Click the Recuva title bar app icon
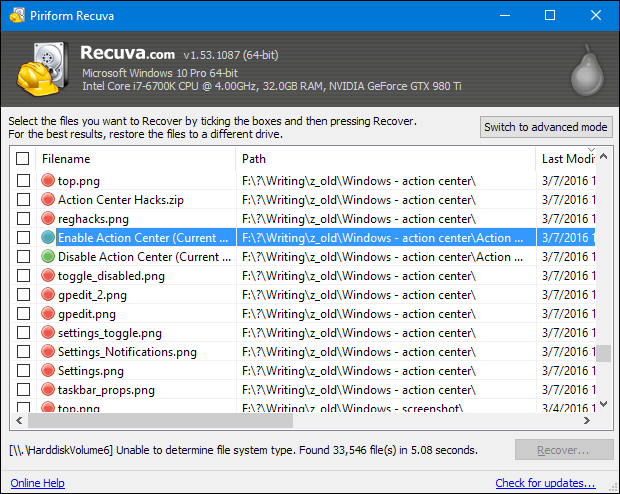620x494 pixels. tap(17, 15)
